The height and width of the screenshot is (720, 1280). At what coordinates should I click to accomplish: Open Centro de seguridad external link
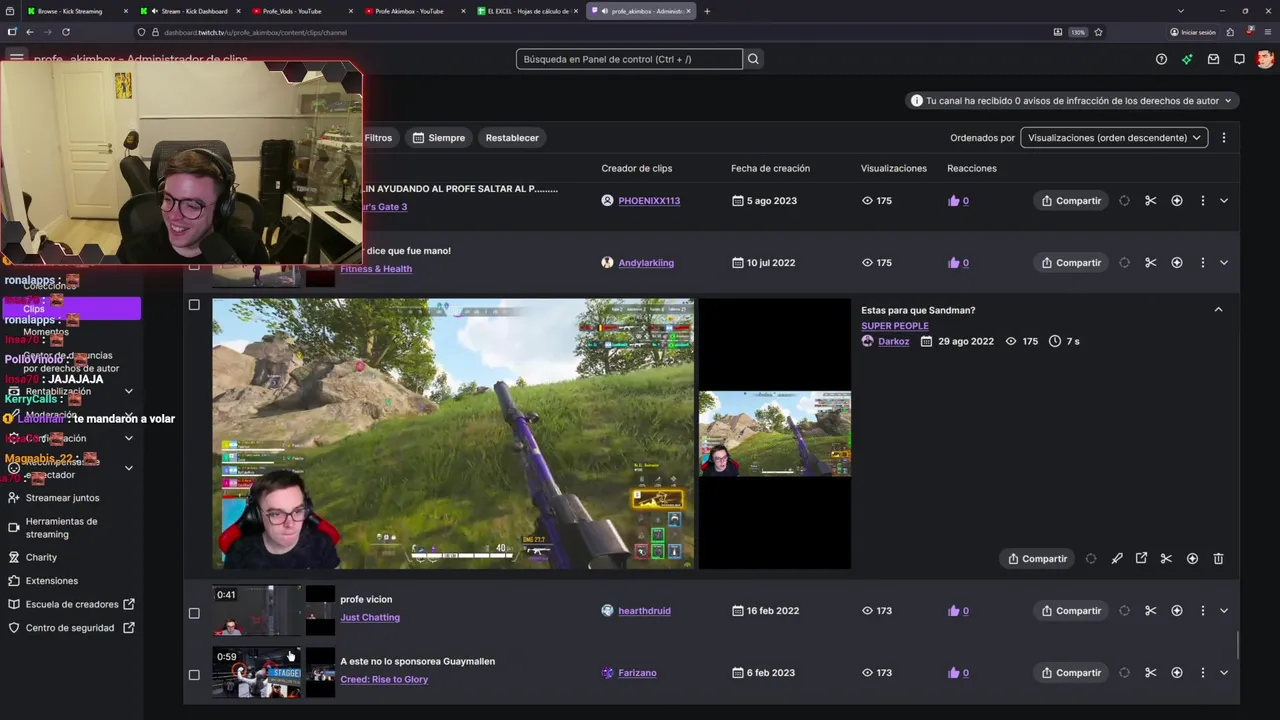tap(71, 628)
